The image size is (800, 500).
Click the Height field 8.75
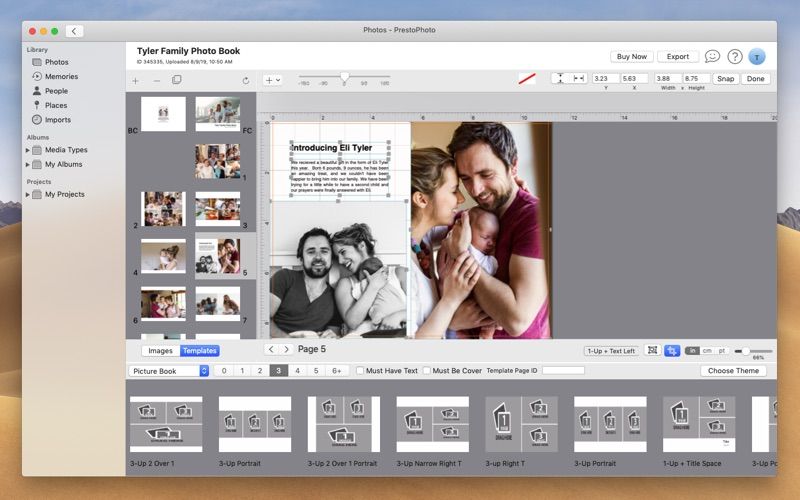tap(696, 79)
